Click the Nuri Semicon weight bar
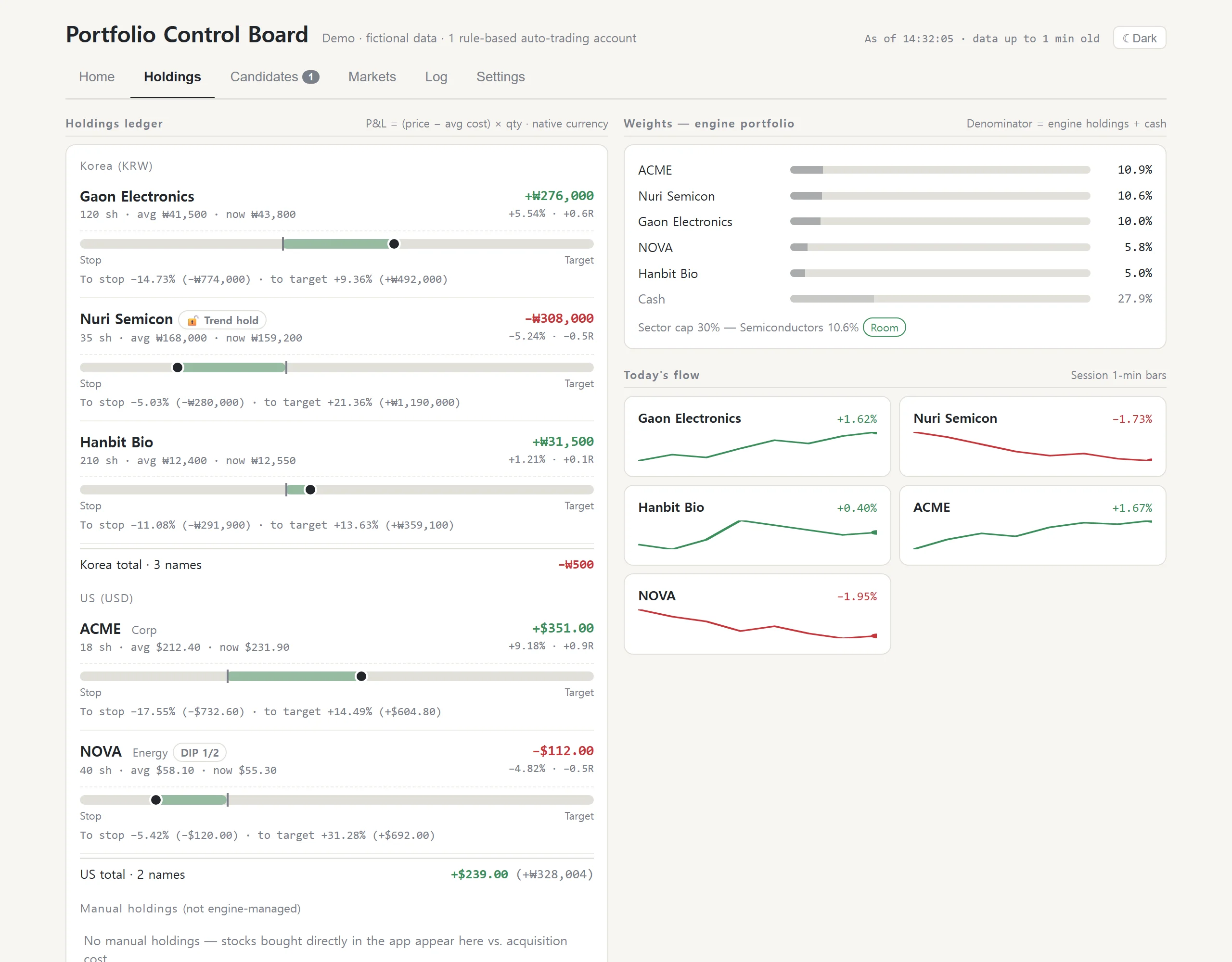Screen dimensions: 1232x962 coord(940,196)
